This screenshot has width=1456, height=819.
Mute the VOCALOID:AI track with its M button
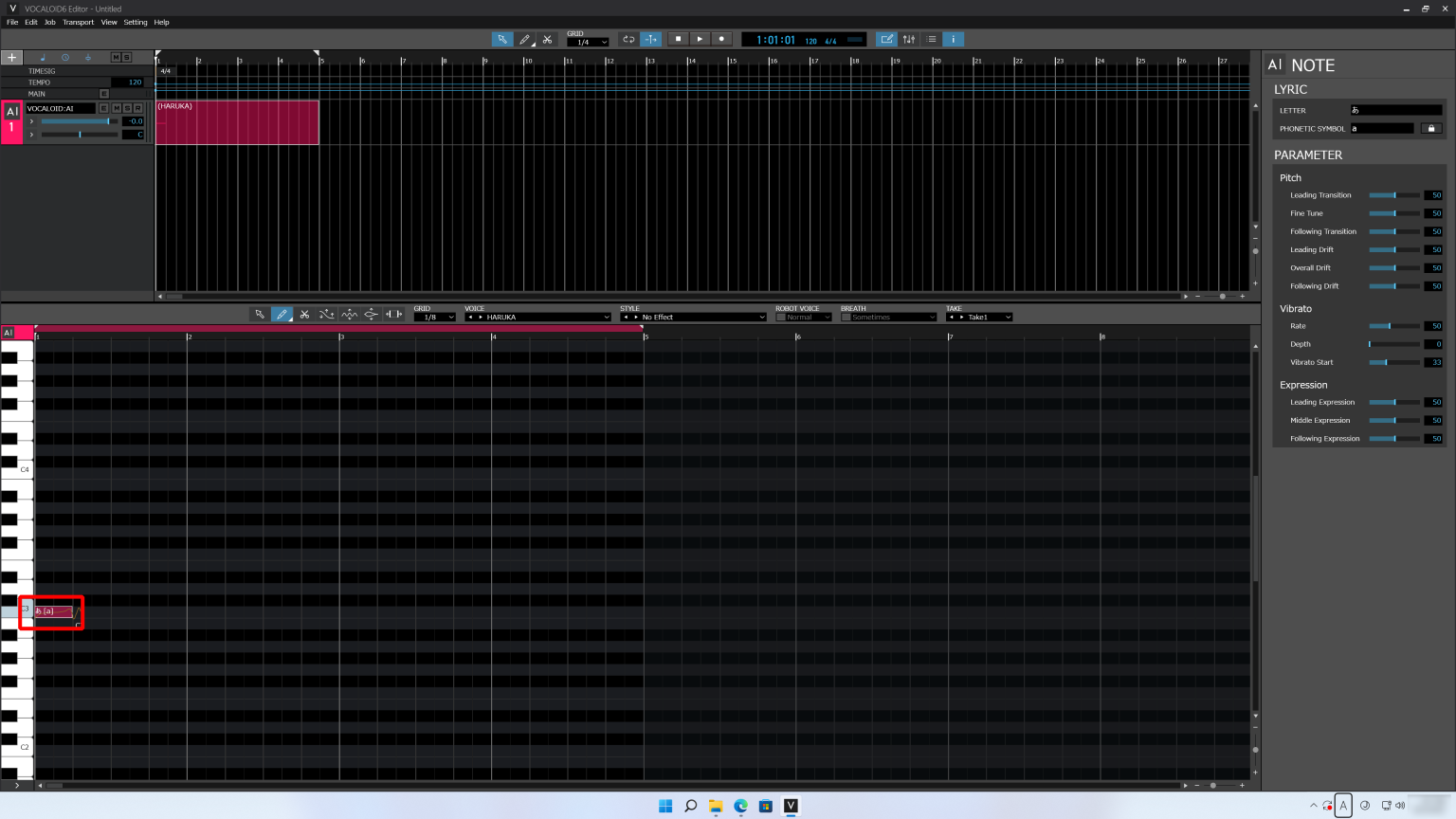coord(116,108)
